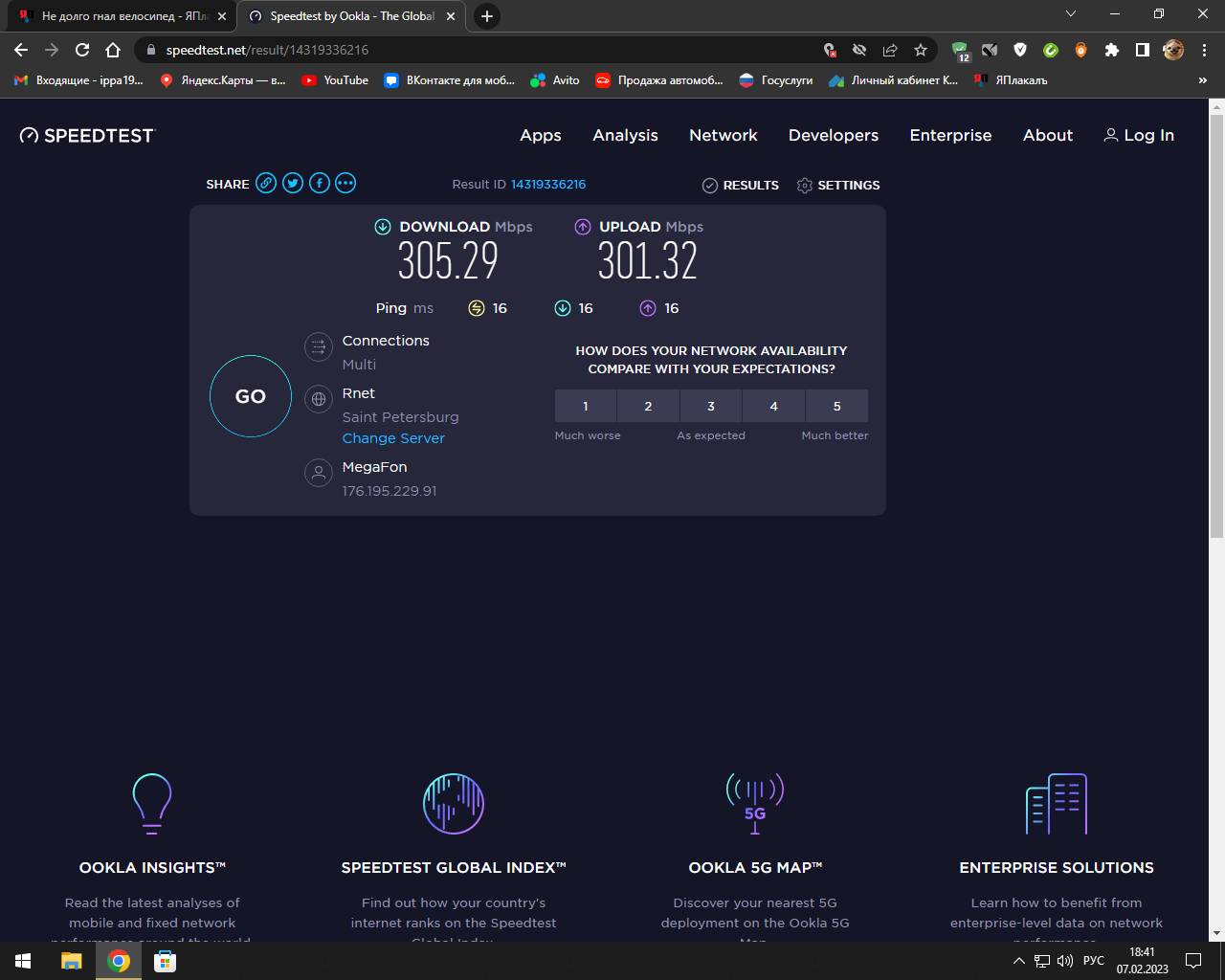Show hidden system tray icons
This screenshot has width=1225, height=980.
point(1018,961)
